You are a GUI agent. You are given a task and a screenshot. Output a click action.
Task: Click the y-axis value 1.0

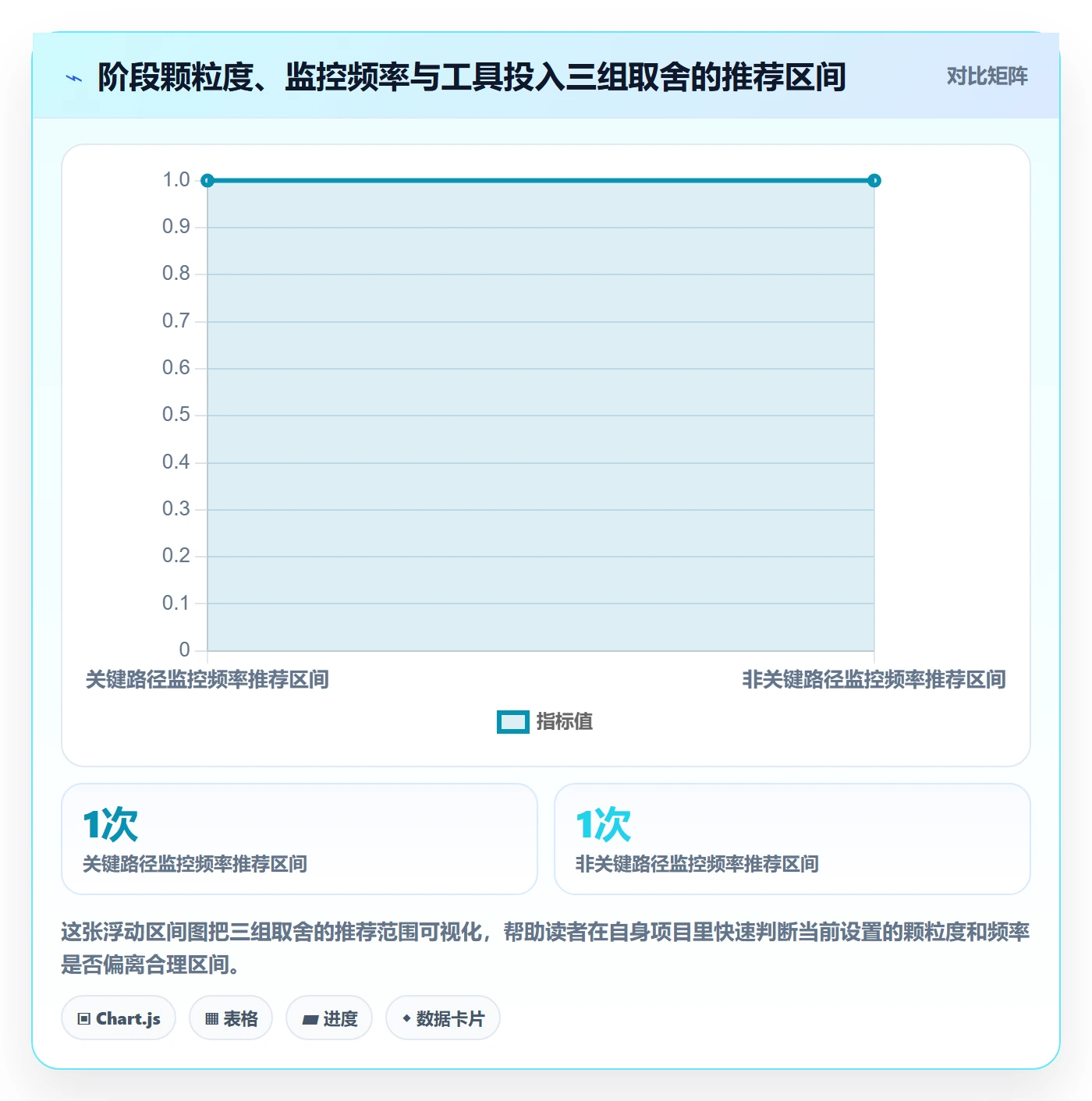176,180
